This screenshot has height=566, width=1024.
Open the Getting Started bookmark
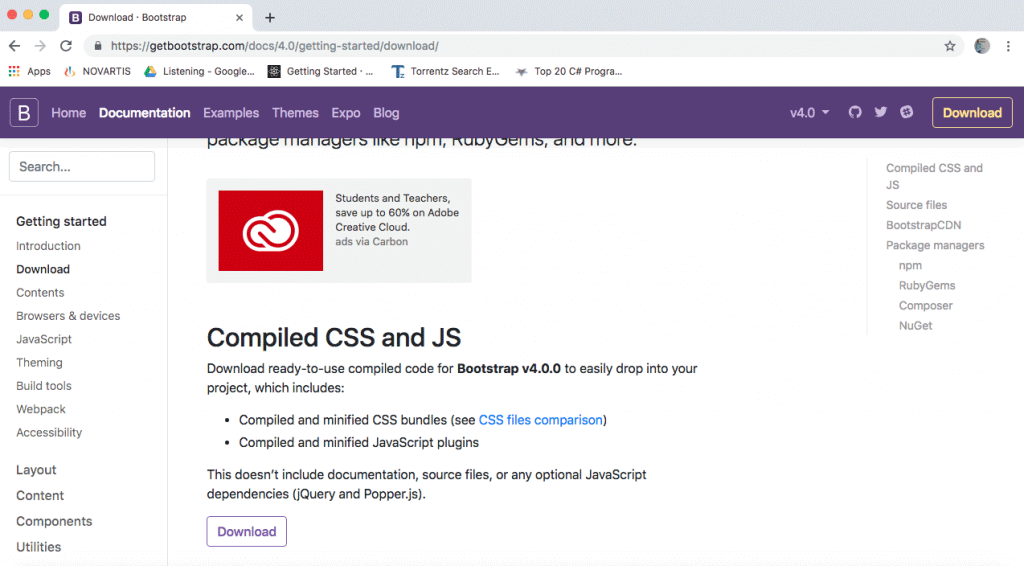pyautogui.click(x=321, y=71)
